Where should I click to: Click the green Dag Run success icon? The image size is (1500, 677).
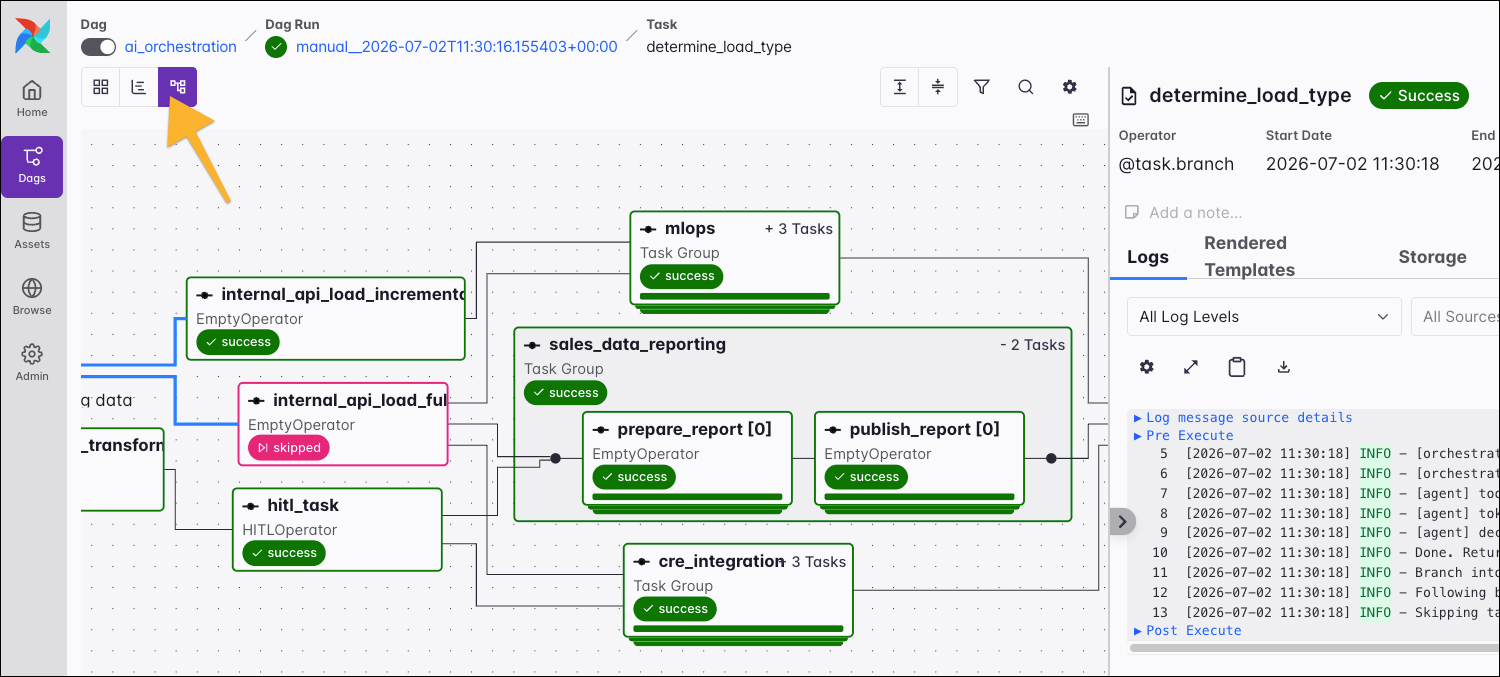tap(276, 47)
